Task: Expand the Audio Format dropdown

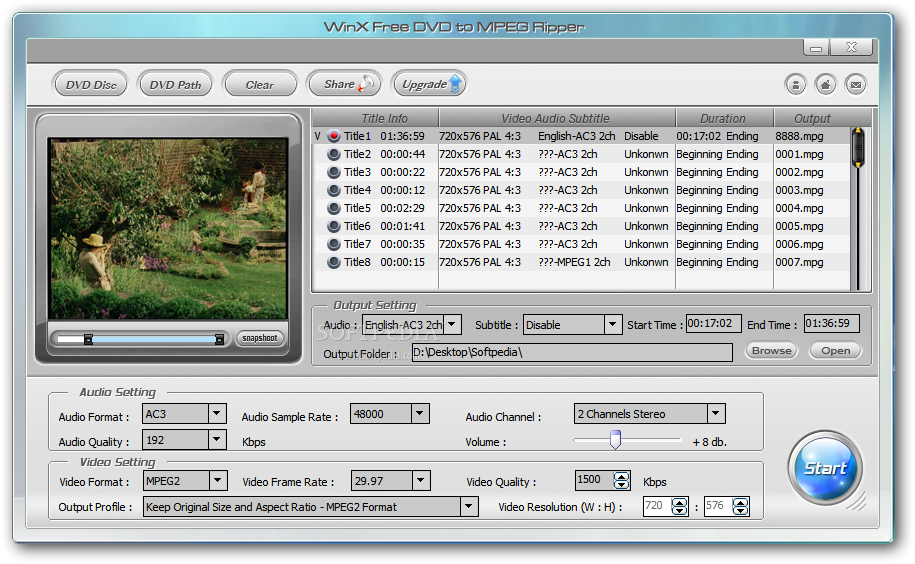Action: point(217,414)
